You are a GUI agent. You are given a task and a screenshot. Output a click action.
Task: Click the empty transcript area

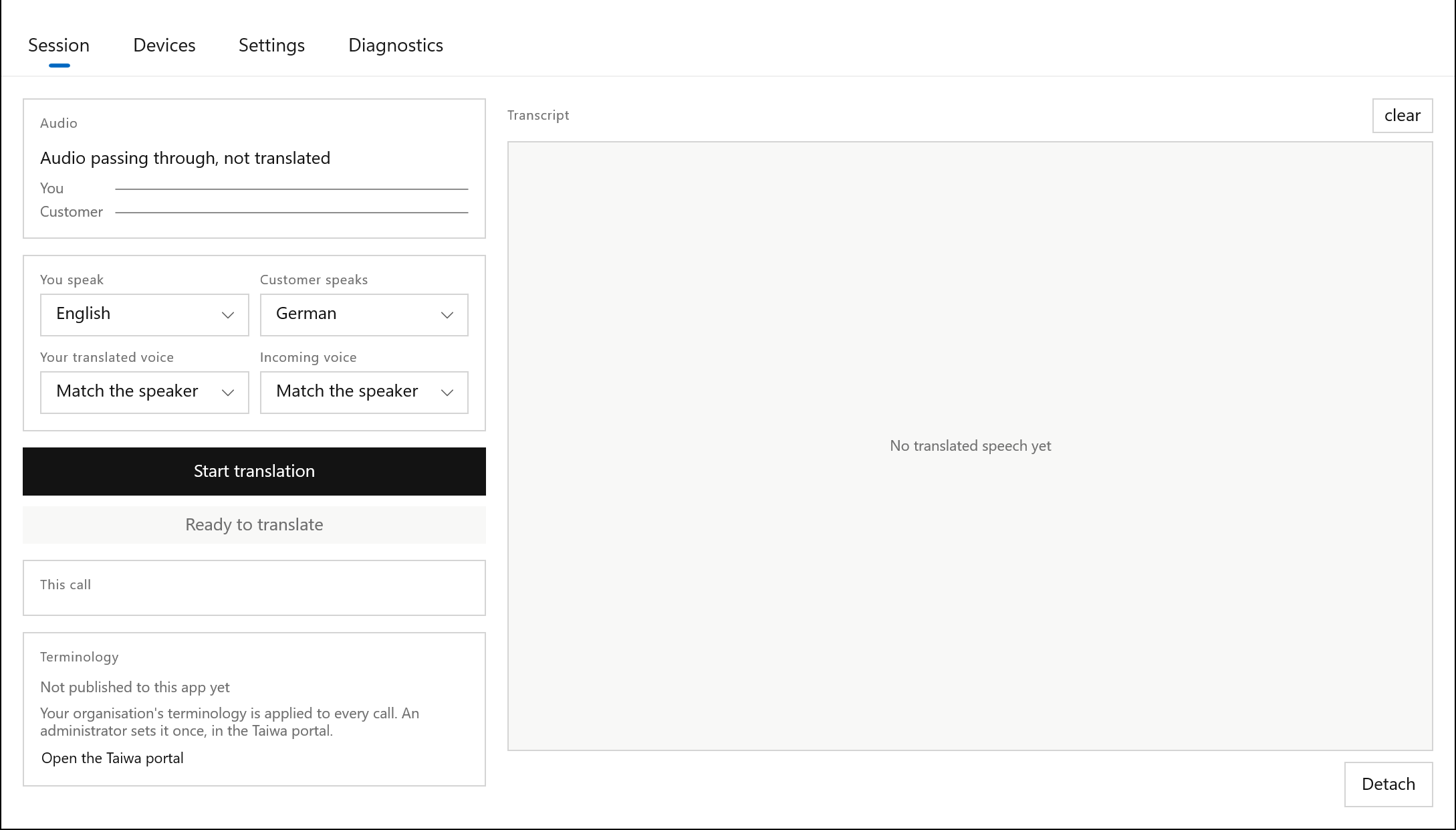pos(970,446)
